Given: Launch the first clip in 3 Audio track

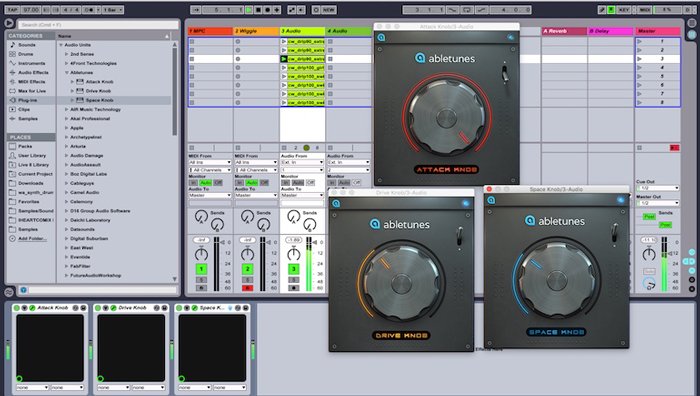Looking at the screenshot, I should pos(284,42).
